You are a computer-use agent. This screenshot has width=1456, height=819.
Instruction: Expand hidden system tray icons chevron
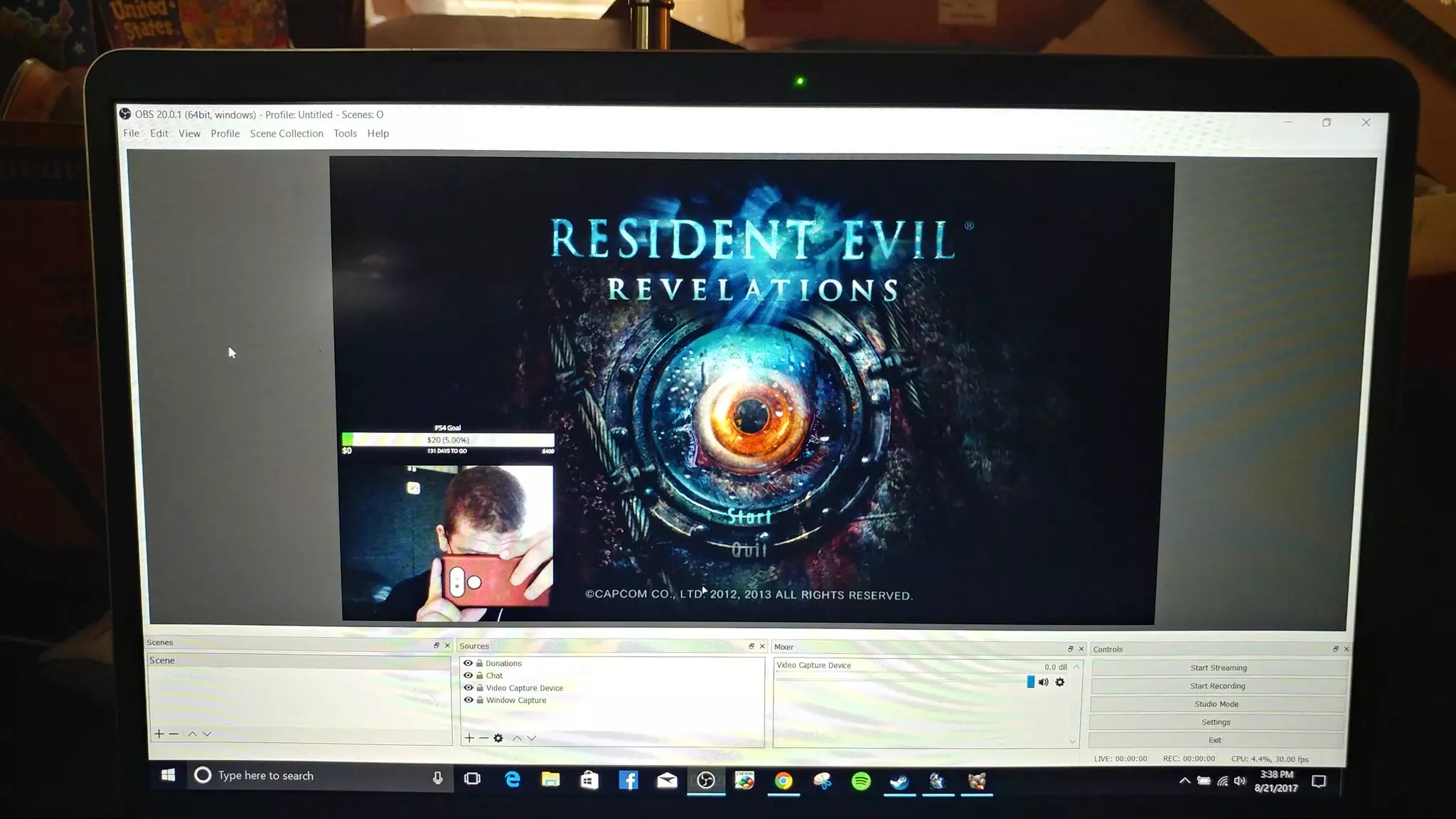click(x=1184, y=781)
